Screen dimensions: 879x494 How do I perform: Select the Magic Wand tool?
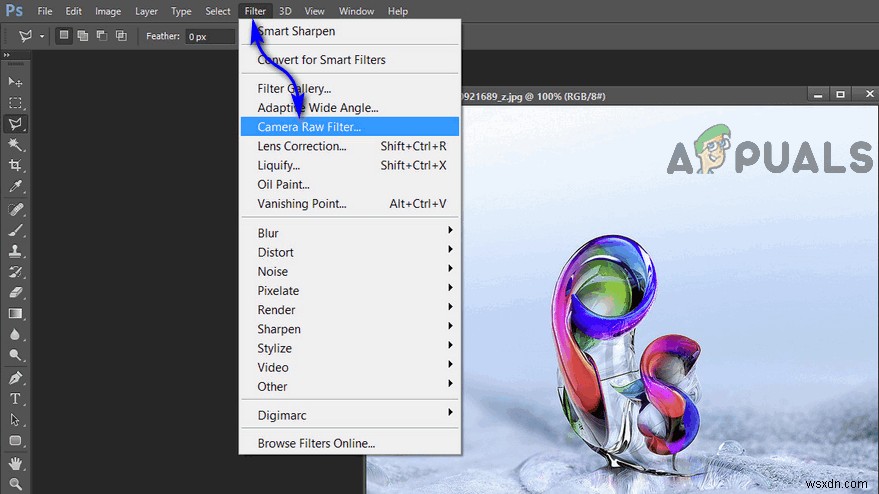[15, 145]
